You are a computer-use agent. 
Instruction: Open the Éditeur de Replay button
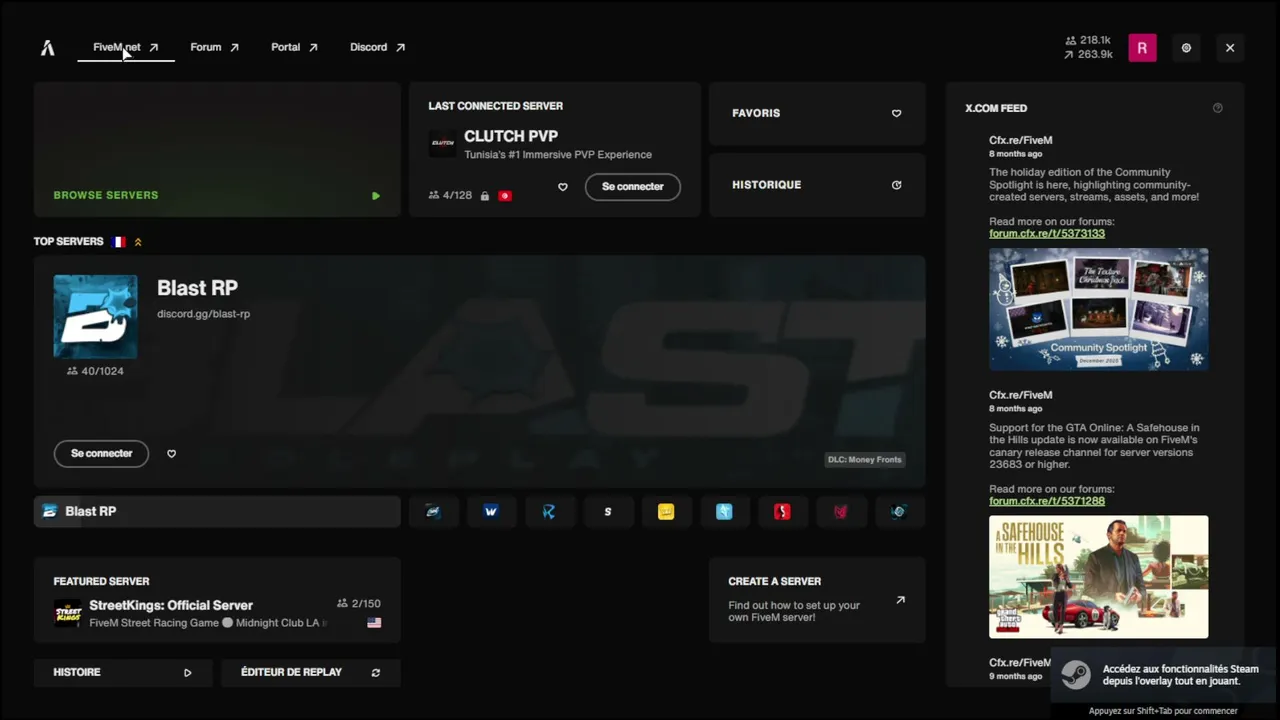pos(311,673)
